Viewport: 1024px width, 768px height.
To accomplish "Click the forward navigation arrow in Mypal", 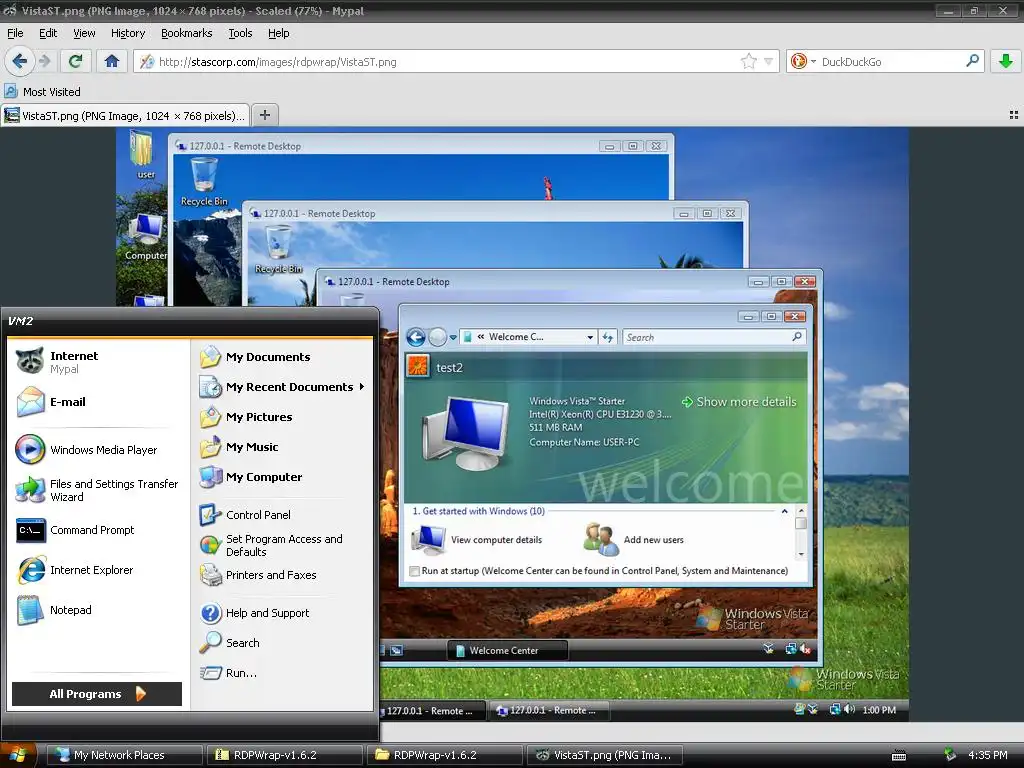I will click(44, 61).
